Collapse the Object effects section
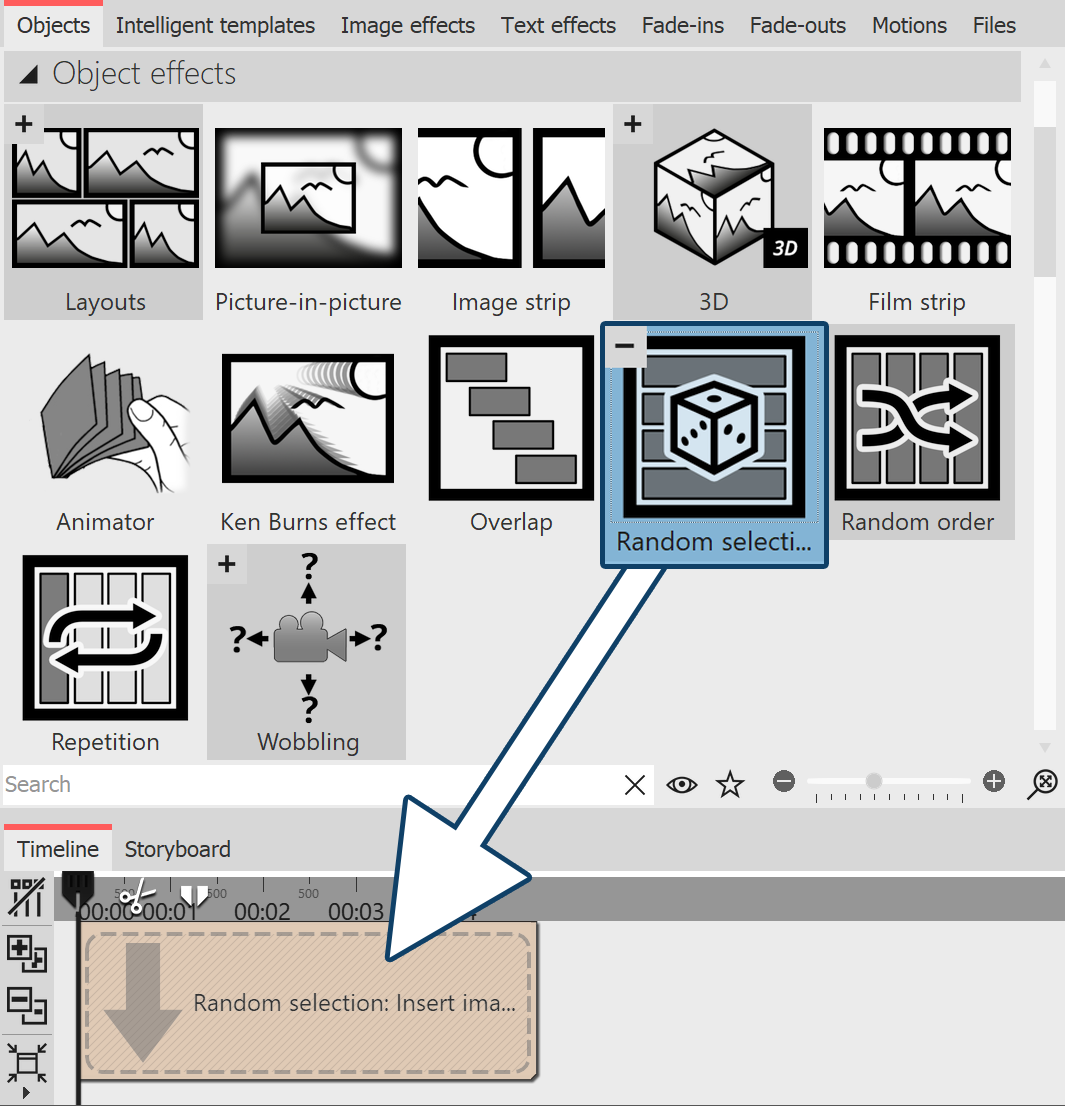Screen dimensions: 1065x1106 point(30,74)
